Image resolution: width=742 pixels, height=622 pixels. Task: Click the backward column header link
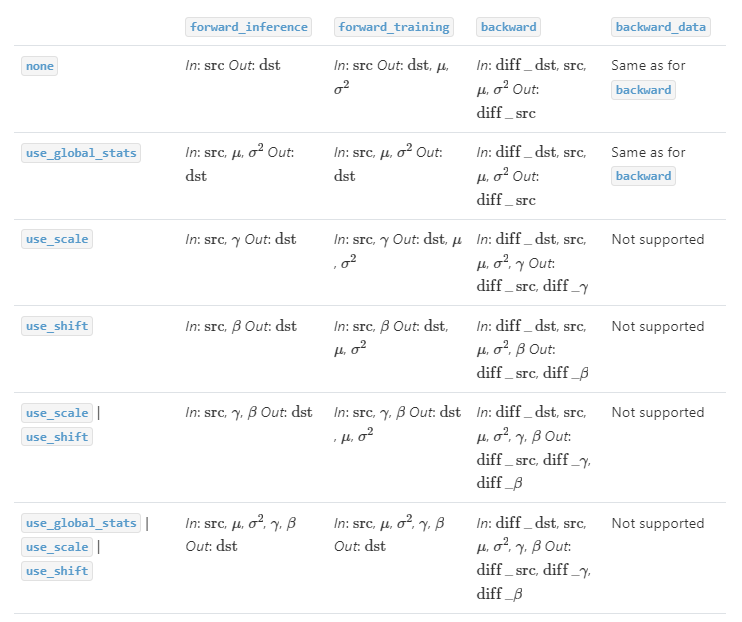click(507, 27)
